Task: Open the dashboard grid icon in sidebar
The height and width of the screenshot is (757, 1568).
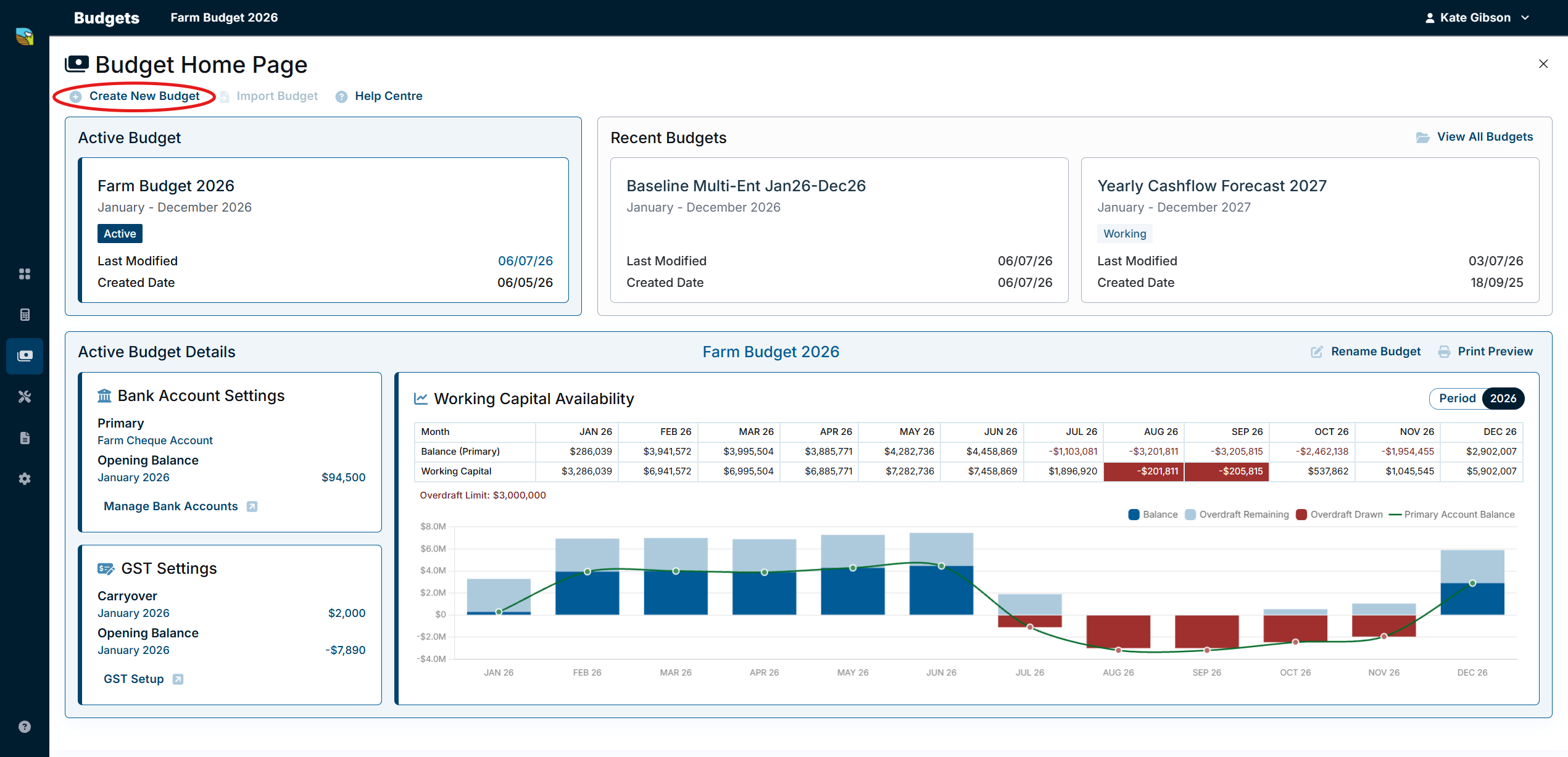Action: (x=25, y=274)
